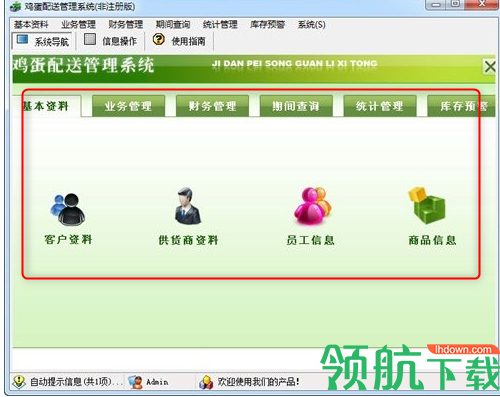Open the 统计管理 menu
The height and width of the screenshot is (397, 500).
pyautogui.click(x=220, y=24)
